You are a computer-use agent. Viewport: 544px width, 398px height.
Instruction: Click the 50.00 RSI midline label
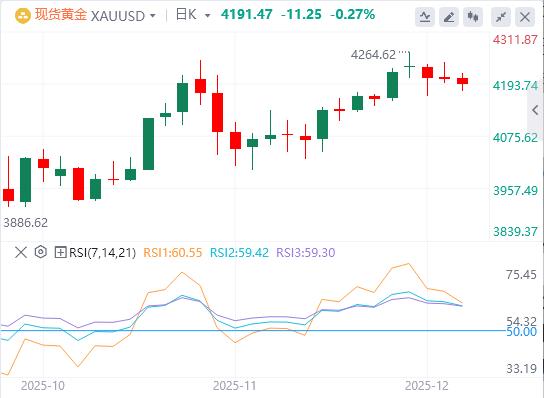pyautogui.click(x=521, y=332)
